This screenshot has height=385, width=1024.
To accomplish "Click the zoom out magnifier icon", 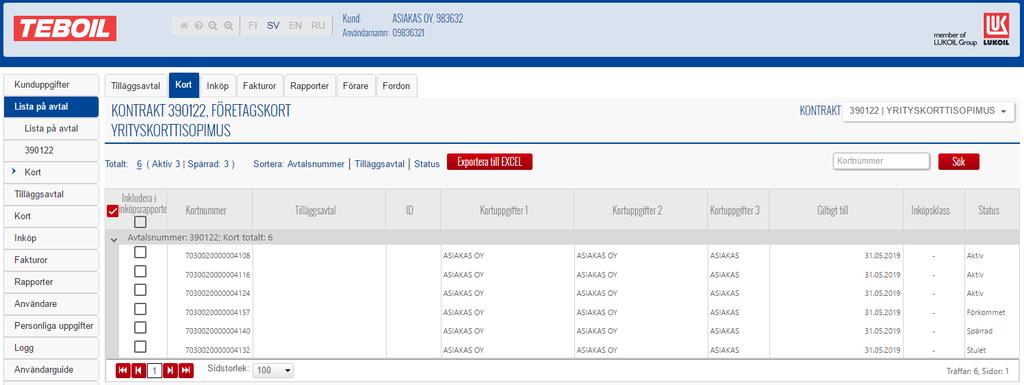I will [213, 25].
